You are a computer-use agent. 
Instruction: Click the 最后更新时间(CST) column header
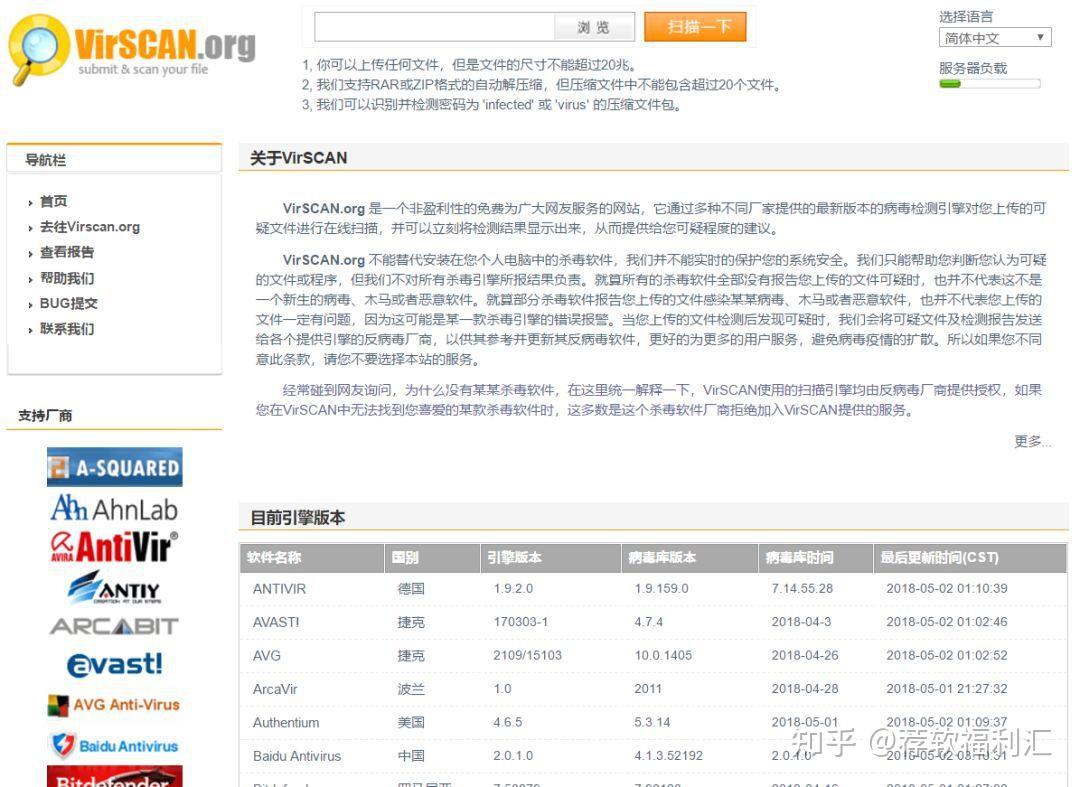click(x=970, y=558)
